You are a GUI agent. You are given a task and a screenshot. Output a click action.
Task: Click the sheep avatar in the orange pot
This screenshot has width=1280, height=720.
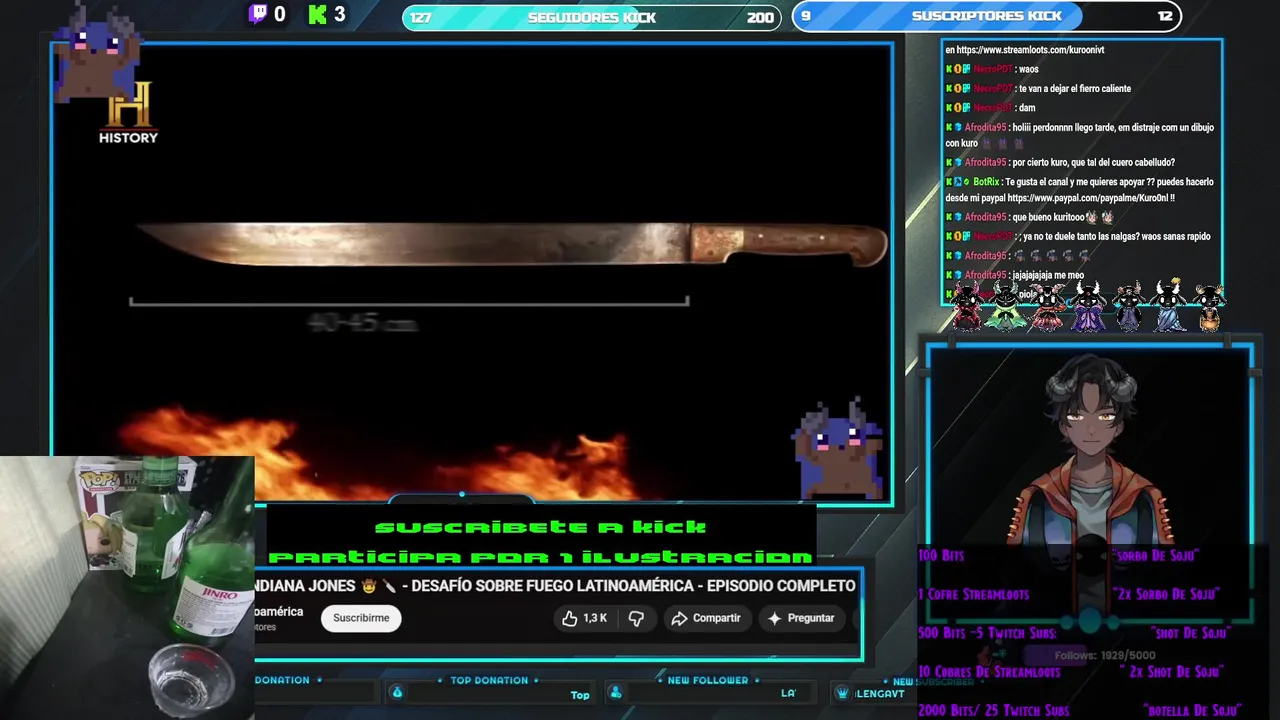(1209, 308)
